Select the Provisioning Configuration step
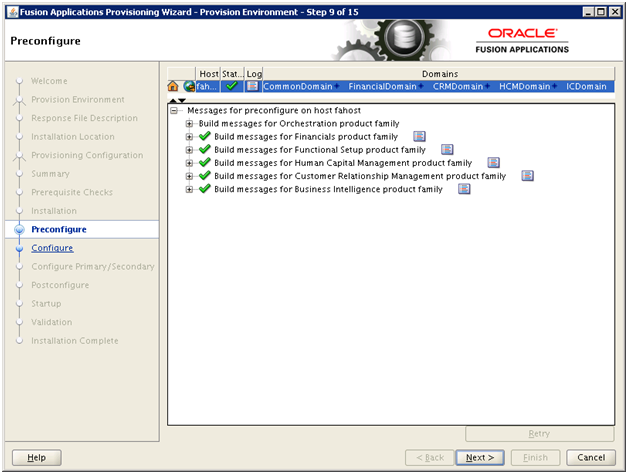 point(87,155)
